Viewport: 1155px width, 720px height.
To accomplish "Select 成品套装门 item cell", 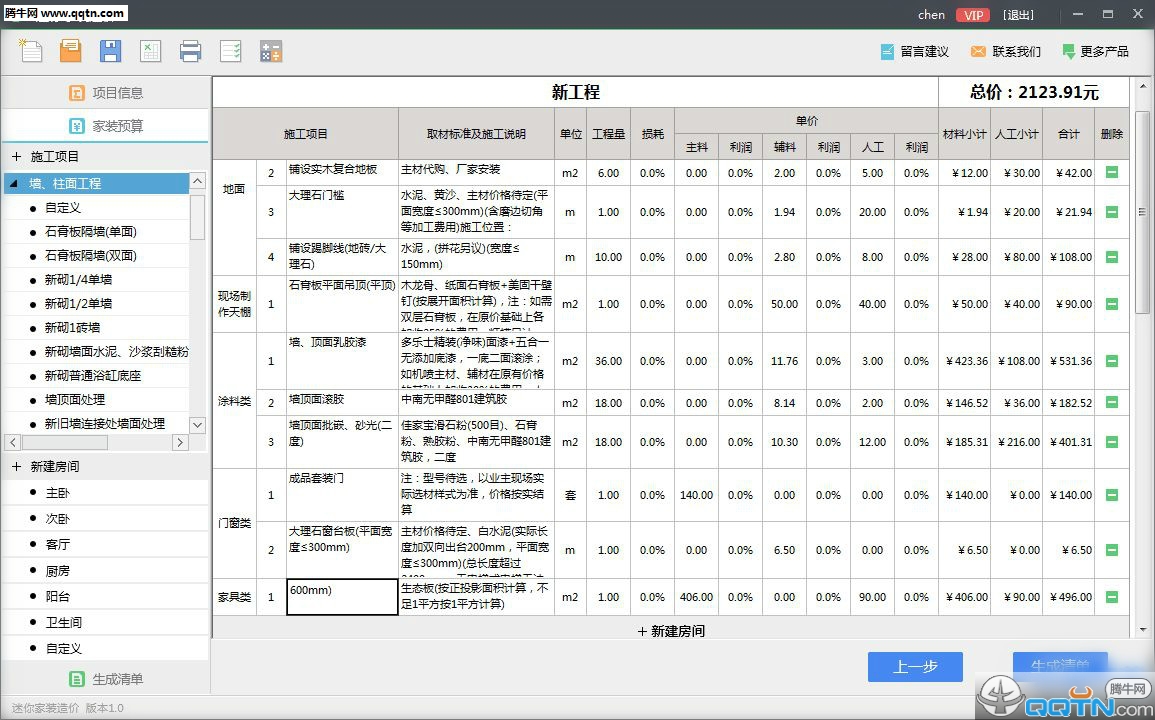I will [343, 494].
